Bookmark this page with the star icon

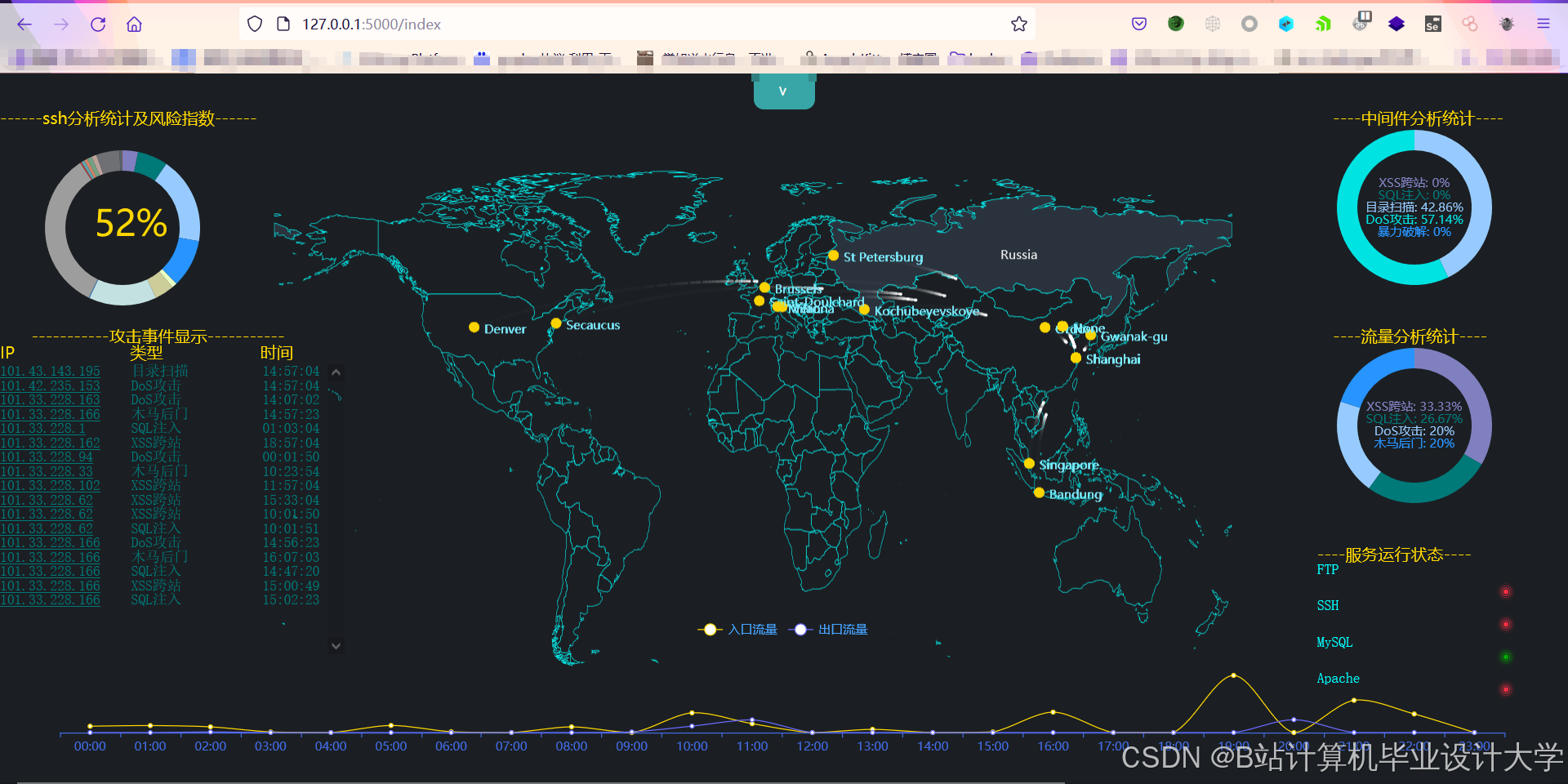pos(1018,24)
